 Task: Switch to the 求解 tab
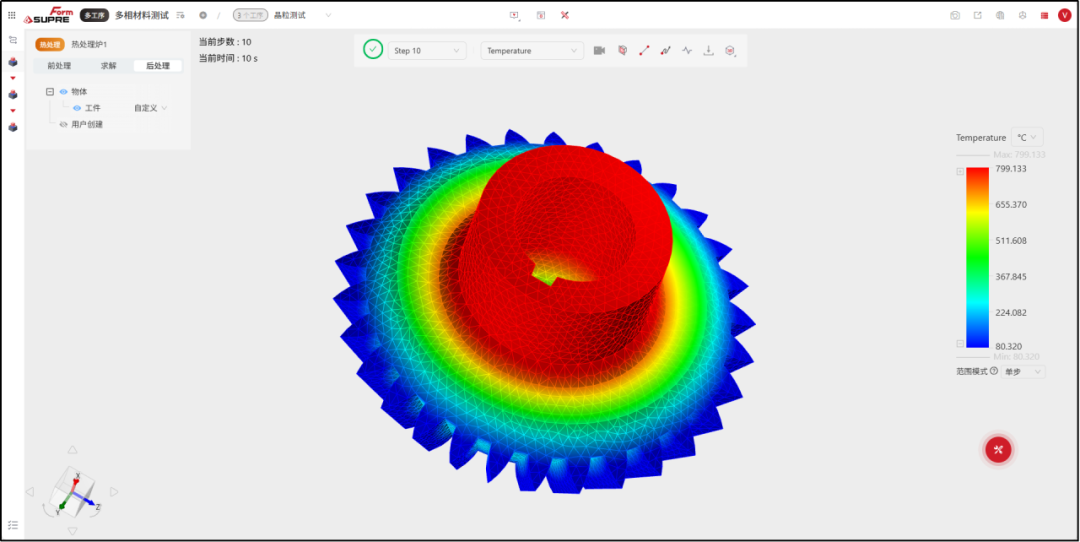109,66
